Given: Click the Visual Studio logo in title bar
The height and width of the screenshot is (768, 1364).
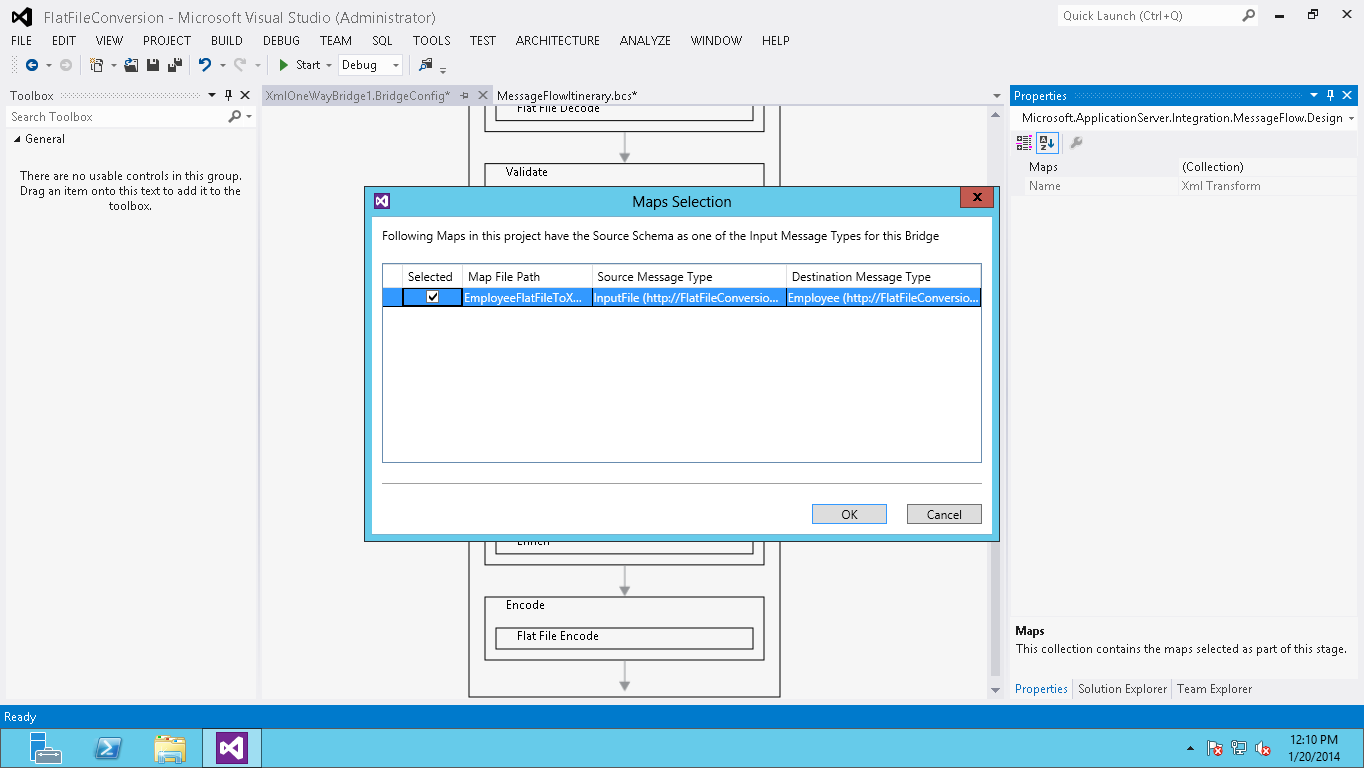Looking at the screenshot, I should (x=21, y=17).
